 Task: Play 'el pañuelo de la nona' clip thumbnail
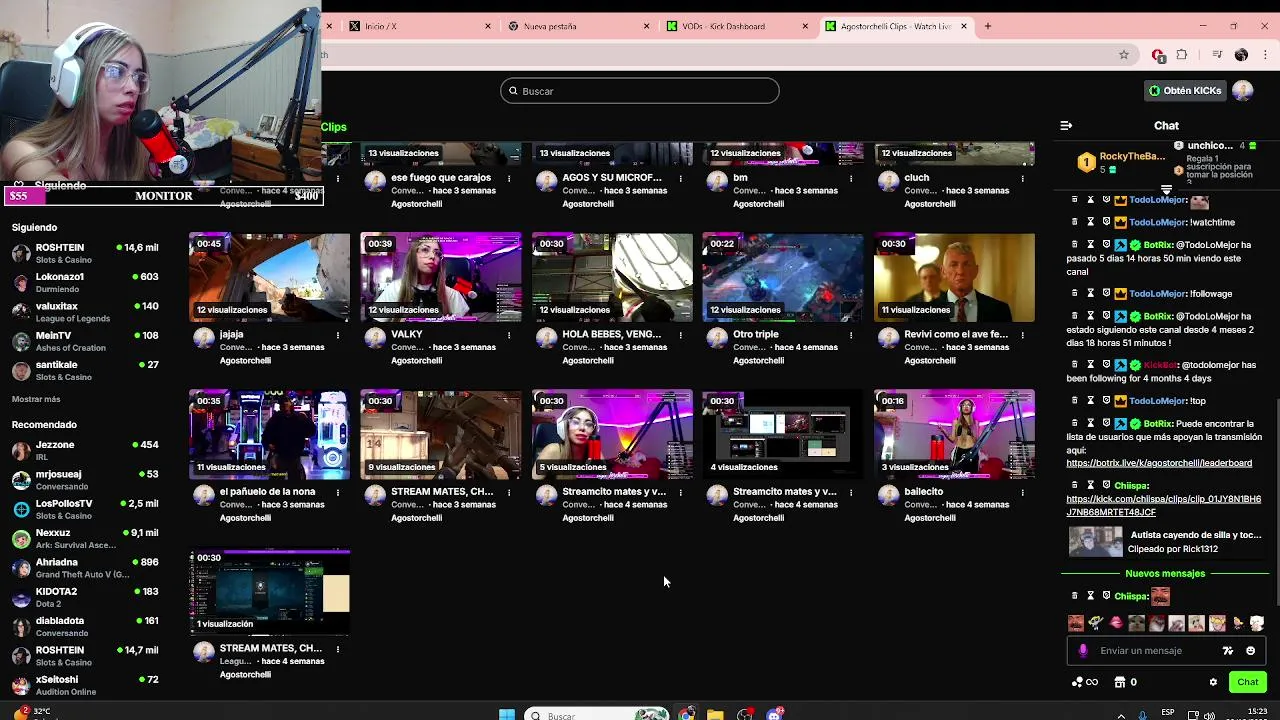point(269,434)
